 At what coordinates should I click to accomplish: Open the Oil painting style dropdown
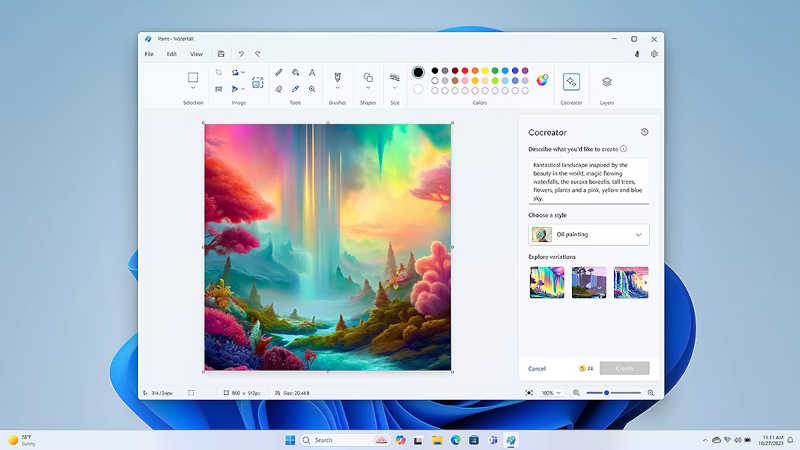[x=588, y=235]
